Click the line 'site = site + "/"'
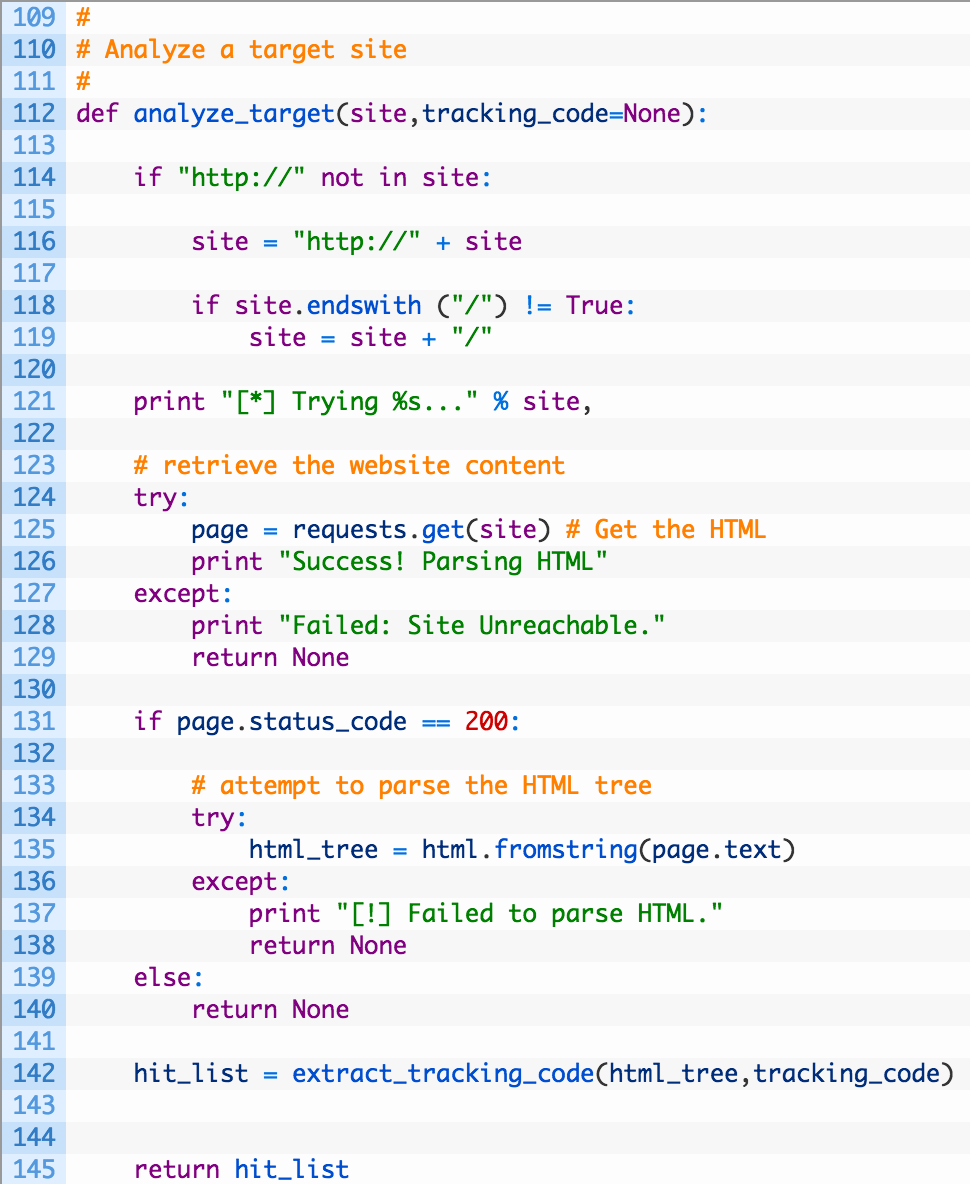Viewport: 970px width, 1184px height. [371, 338]
